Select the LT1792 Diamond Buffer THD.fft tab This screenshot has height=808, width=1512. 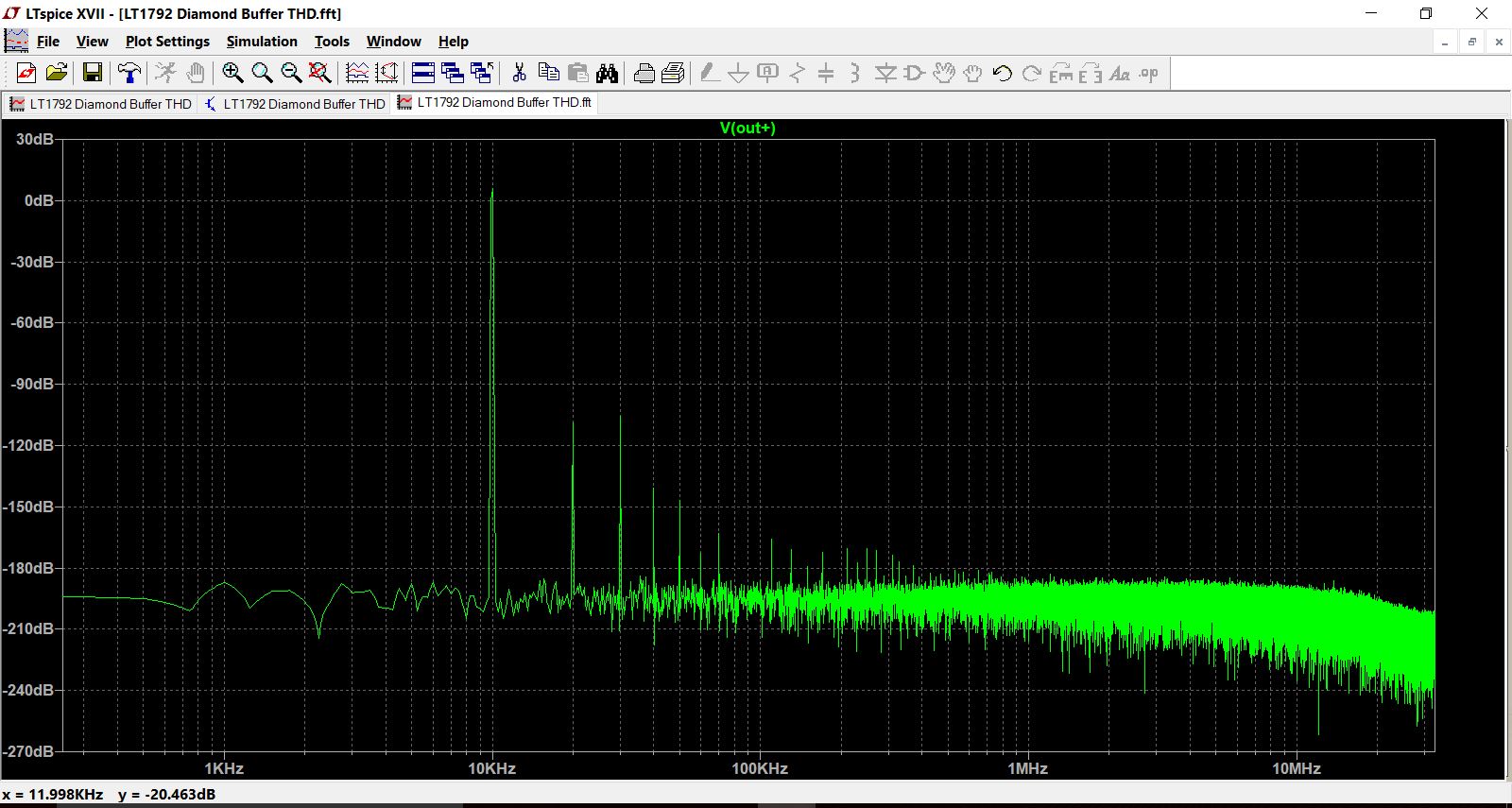tap(495, 103)
